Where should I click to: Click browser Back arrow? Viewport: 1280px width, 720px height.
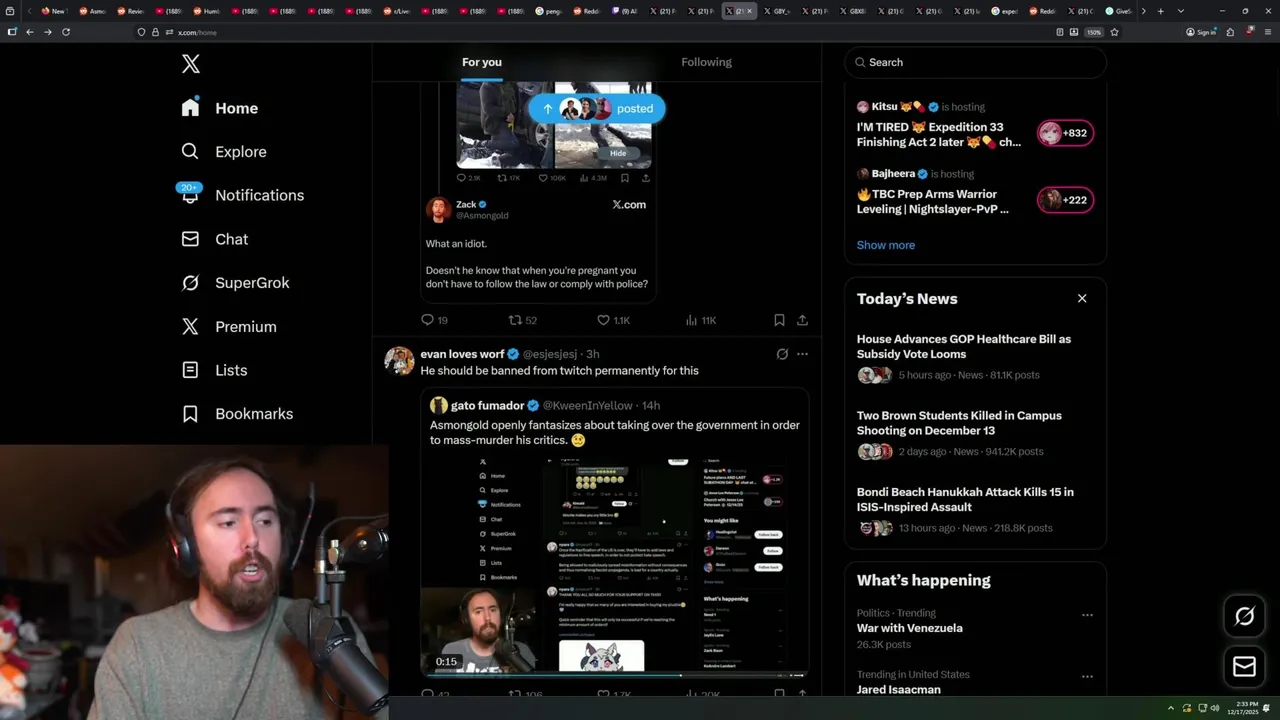[x=30, y=32]
